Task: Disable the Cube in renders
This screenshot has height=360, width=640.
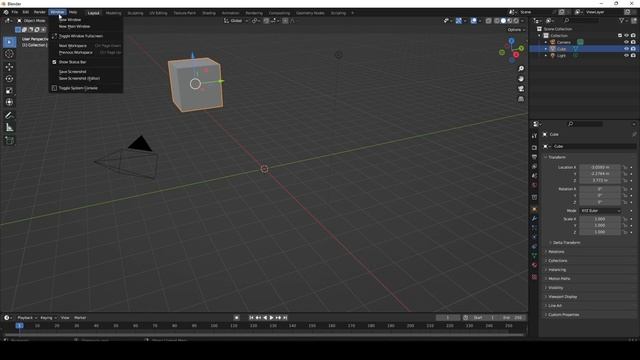Action: 633,49
